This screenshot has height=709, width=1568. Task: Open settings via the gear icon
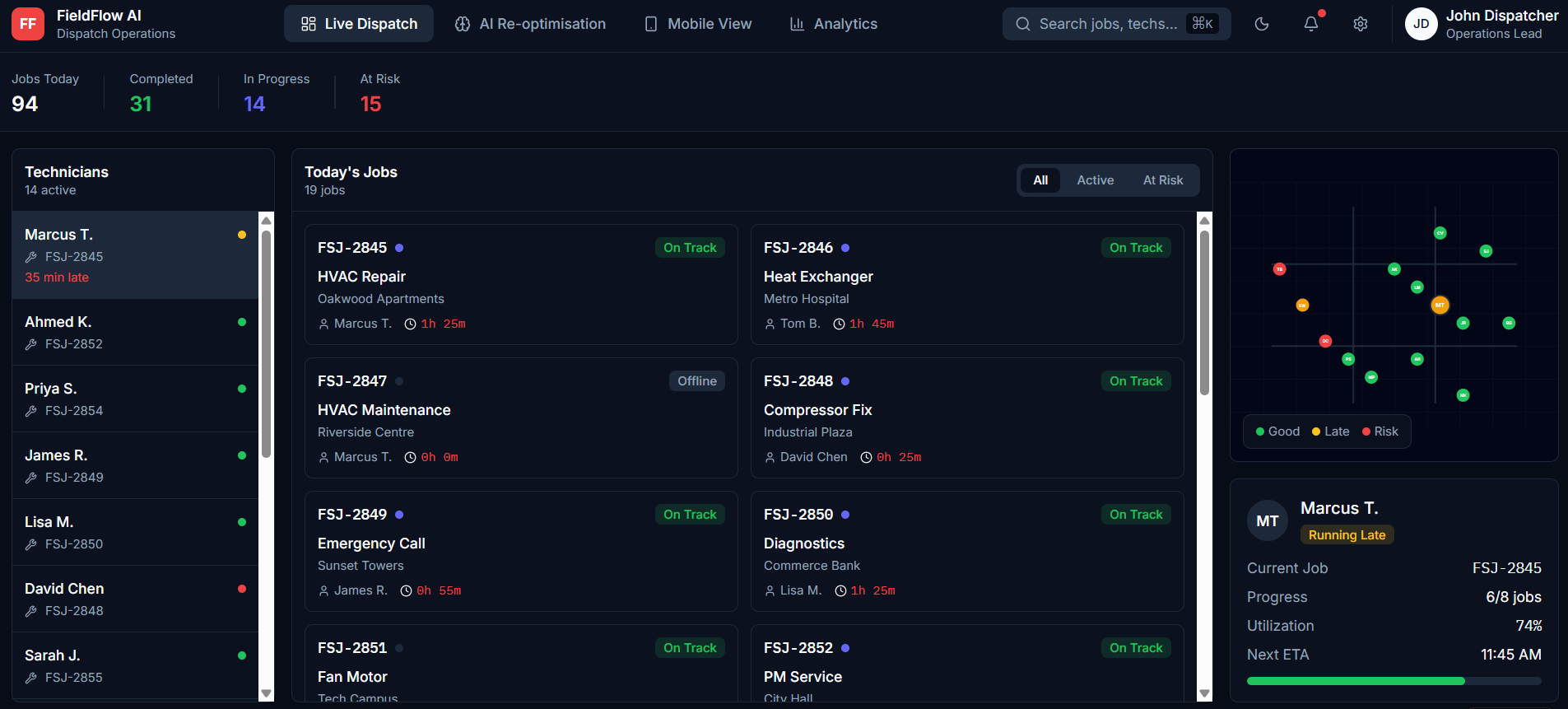1361,24
